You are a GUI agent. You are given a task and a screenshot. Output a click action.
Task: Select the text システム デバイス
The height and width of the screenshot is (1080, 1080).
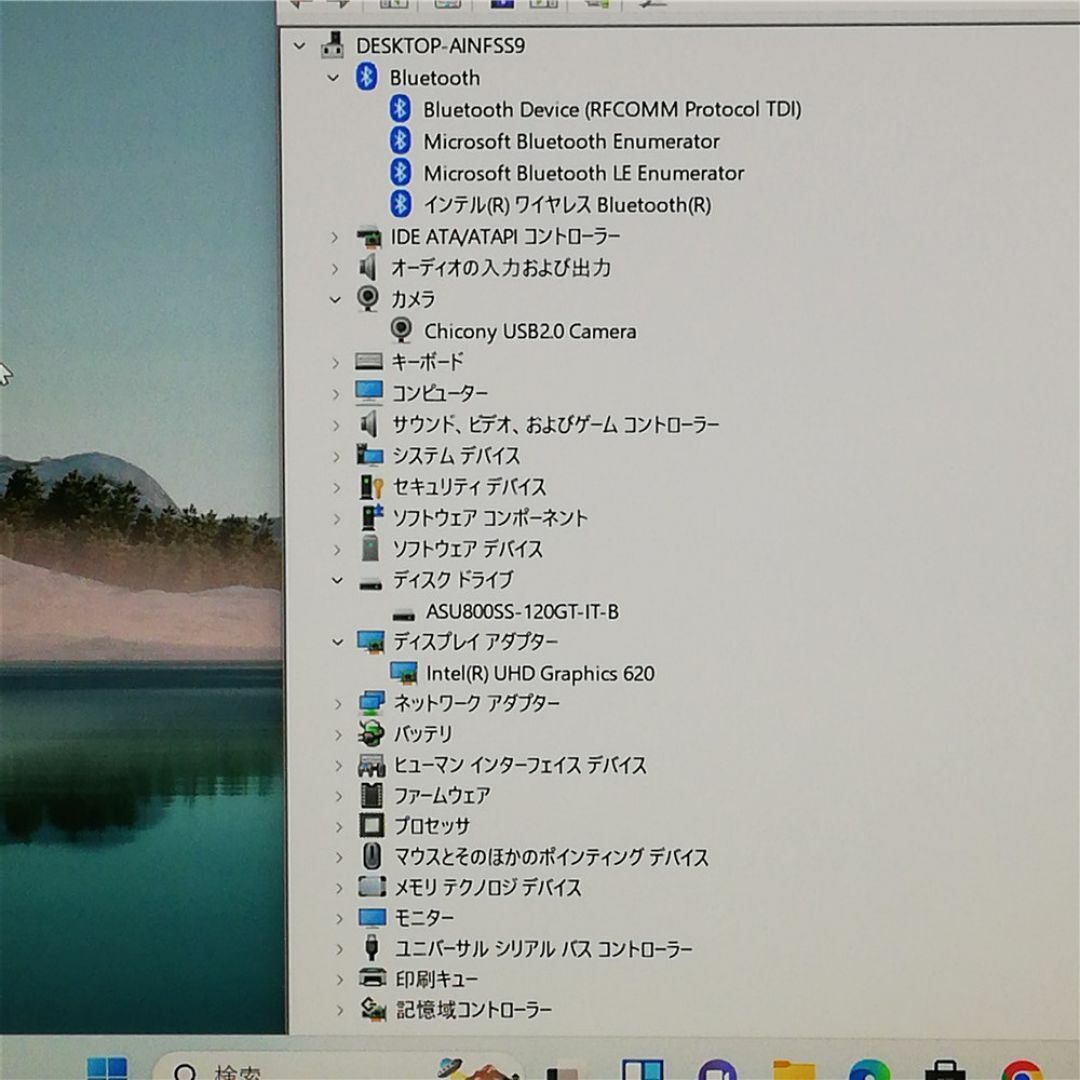(456, 455)
